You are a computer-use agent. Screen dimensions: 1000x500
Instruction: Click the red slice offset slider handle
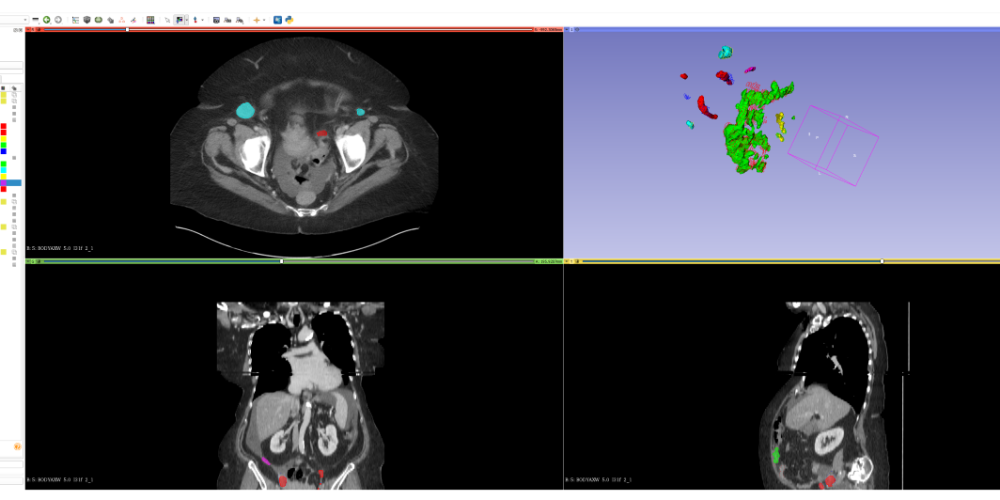[x=128, y=29]
